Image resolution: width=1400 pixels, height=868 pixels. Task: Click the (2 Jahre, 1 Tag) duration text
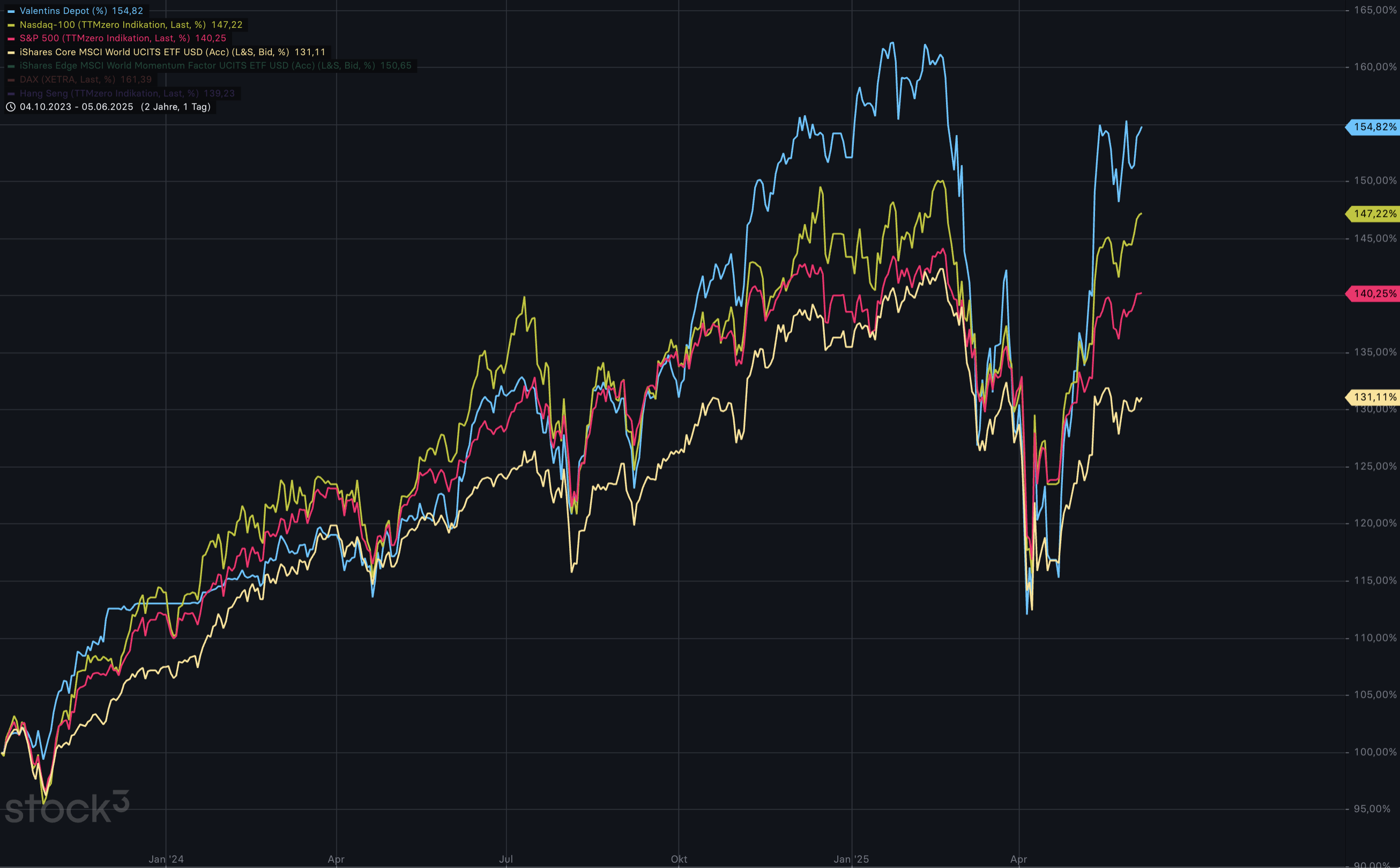(x=176, y=107)
